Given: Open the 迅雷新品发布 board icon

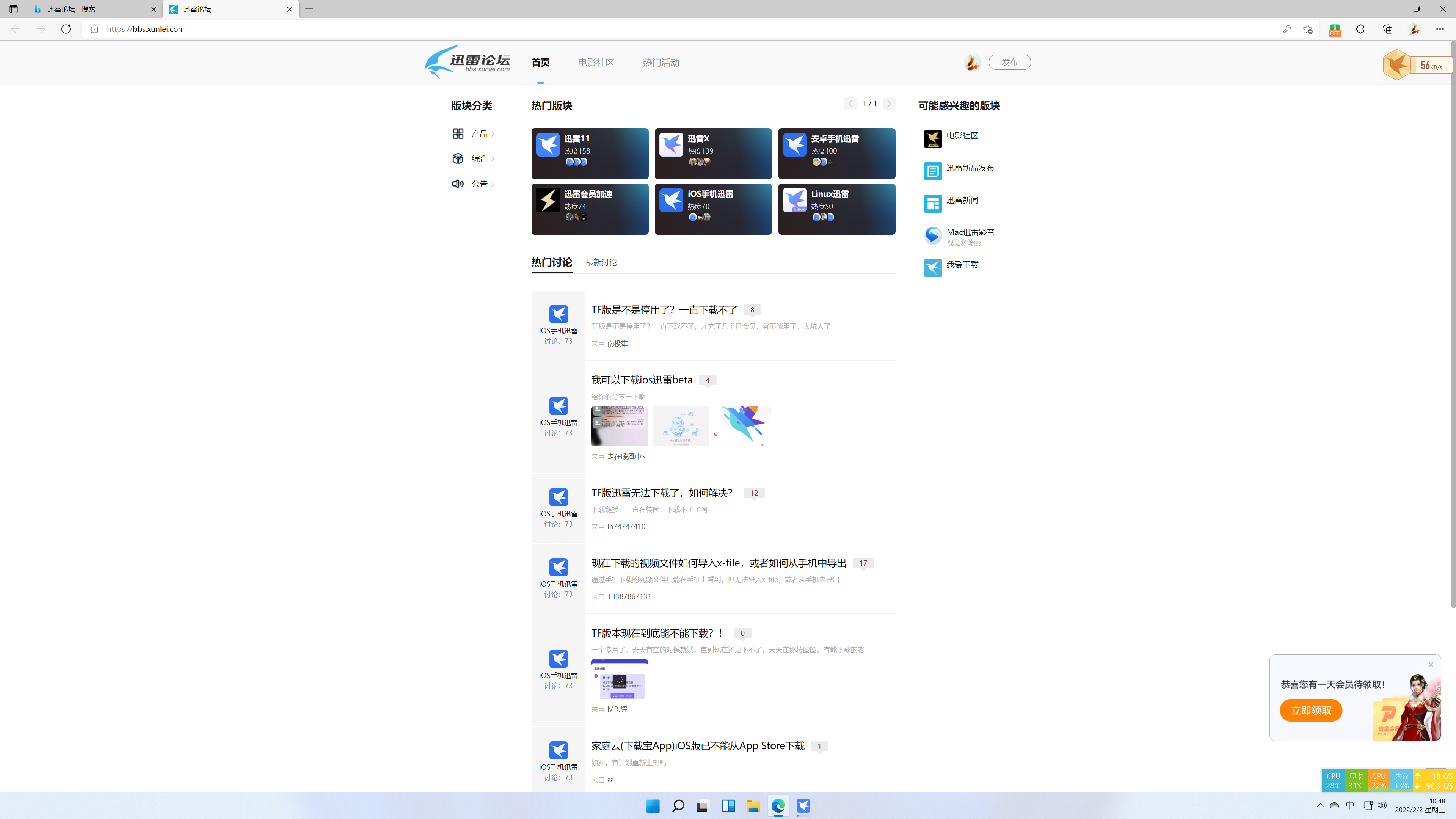Looking at the screenshot, I should [x=933, y=171].
